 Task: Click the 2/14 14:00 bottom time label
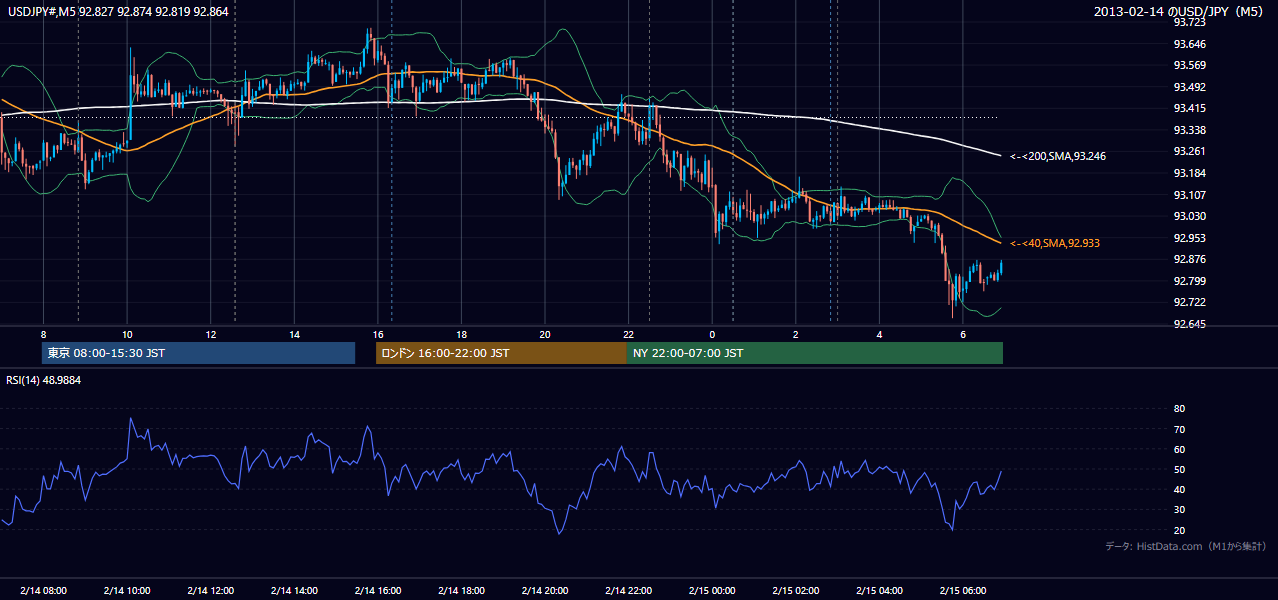pos(294,590)
